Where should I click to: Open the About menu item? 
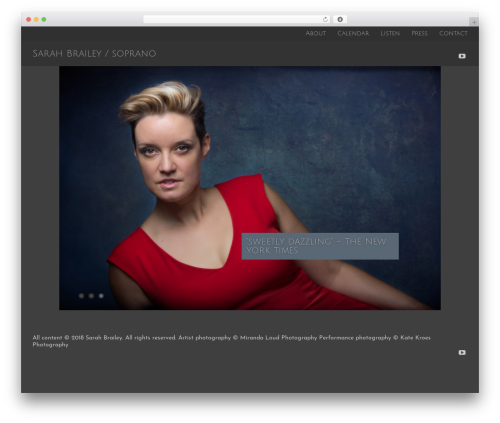coord(316,34)
